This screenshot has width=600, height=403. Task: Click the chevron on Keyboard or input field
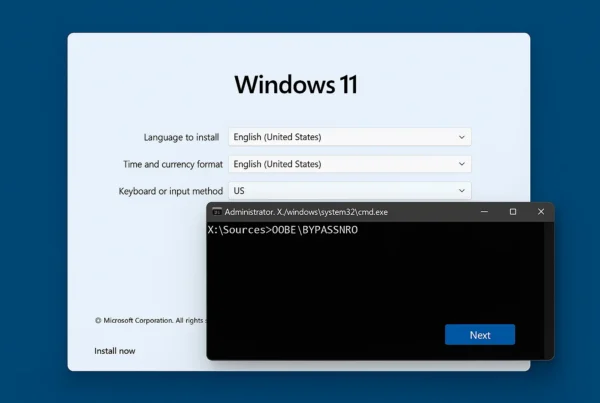(461, 190)
